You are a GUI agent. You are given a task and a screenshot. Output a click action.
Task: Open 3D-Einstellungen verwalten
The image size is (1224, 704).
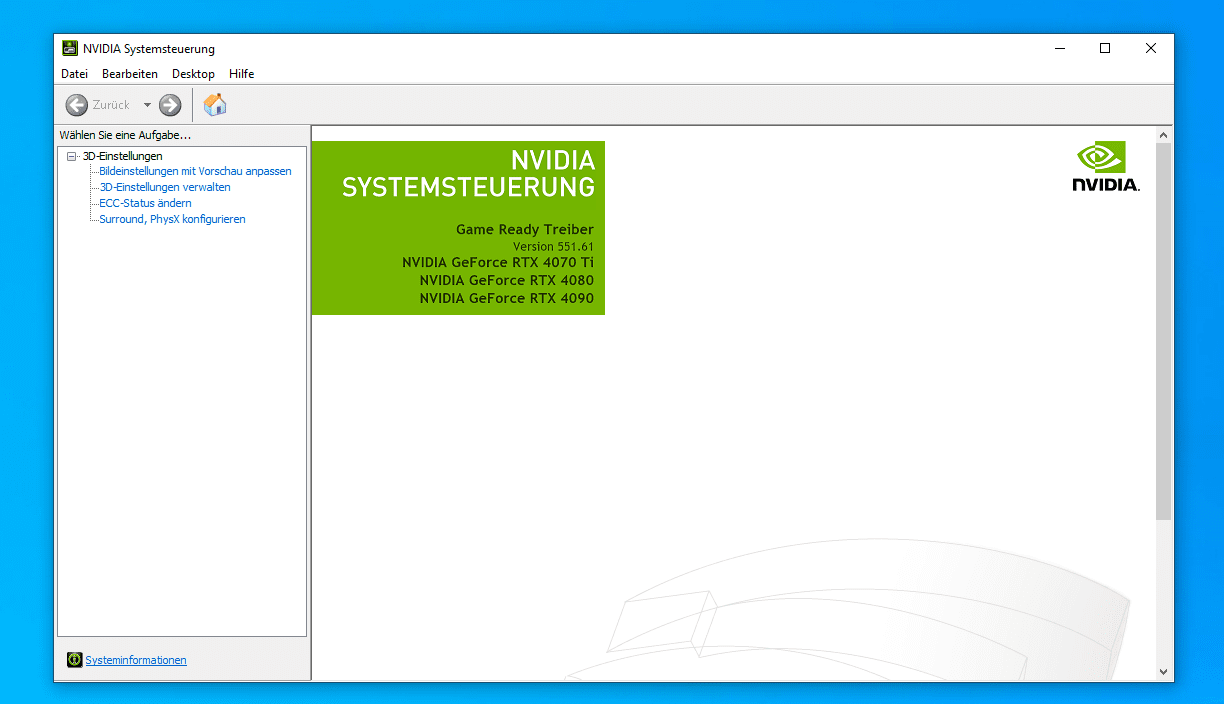165,187
